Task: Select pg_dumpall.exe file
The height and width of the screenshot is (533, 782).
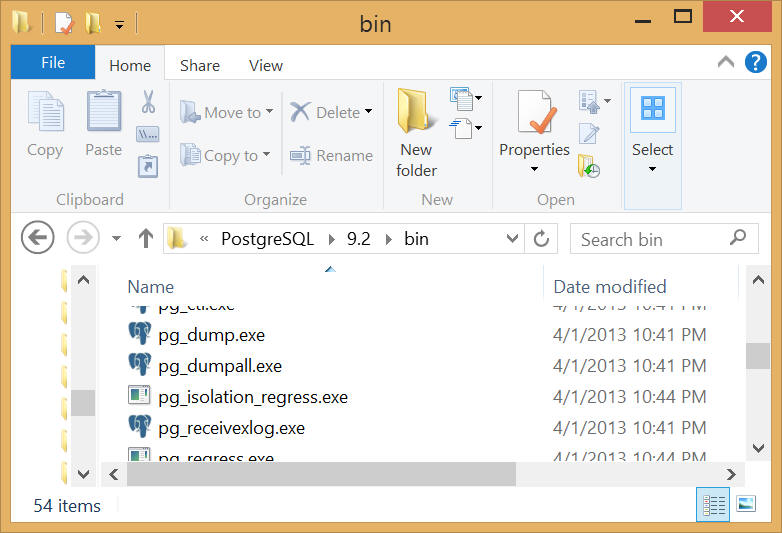Action: point(220,366)
